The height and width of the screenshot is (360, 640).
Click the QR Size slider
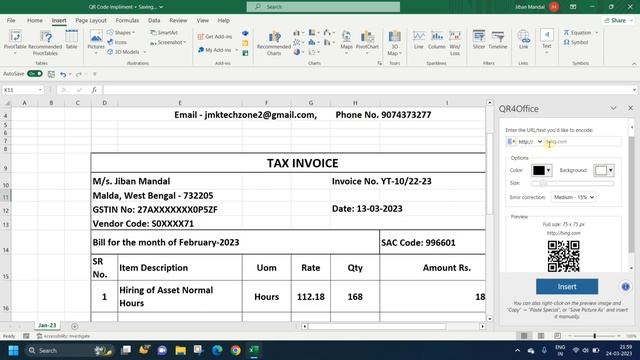[x=572, y=184]
